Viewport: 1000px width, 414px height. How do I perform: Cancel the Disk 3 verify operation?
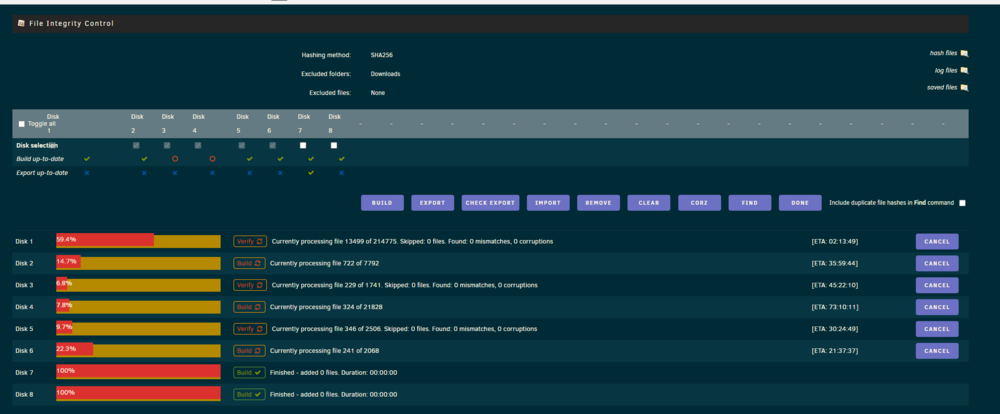pyautogui.click(x=937, y=285)
